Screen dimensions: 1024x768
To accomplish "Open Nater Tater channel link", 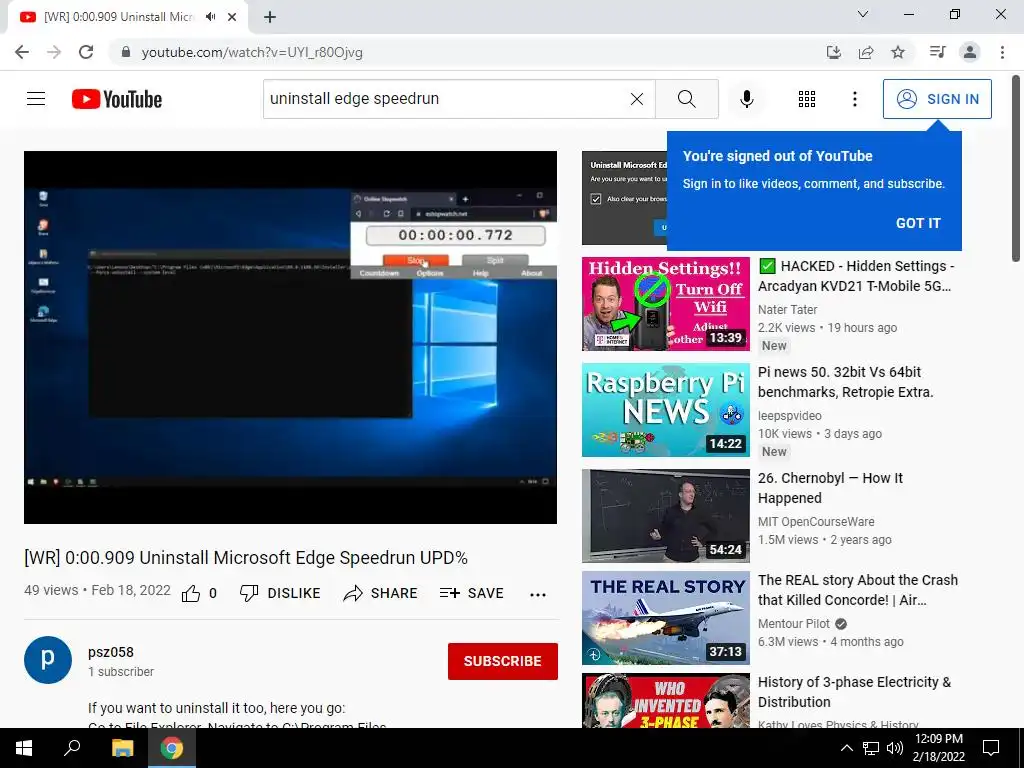I will 788,310.
